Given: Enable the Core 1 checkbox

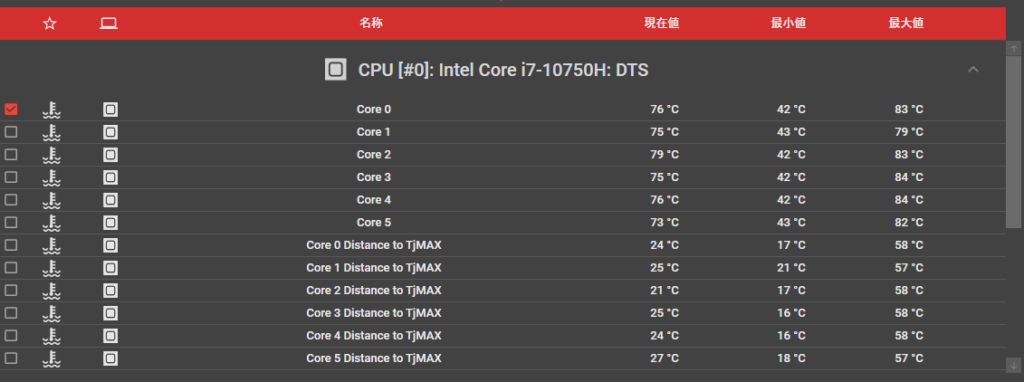Looking at the screenshot, I should tap(10, 132).
